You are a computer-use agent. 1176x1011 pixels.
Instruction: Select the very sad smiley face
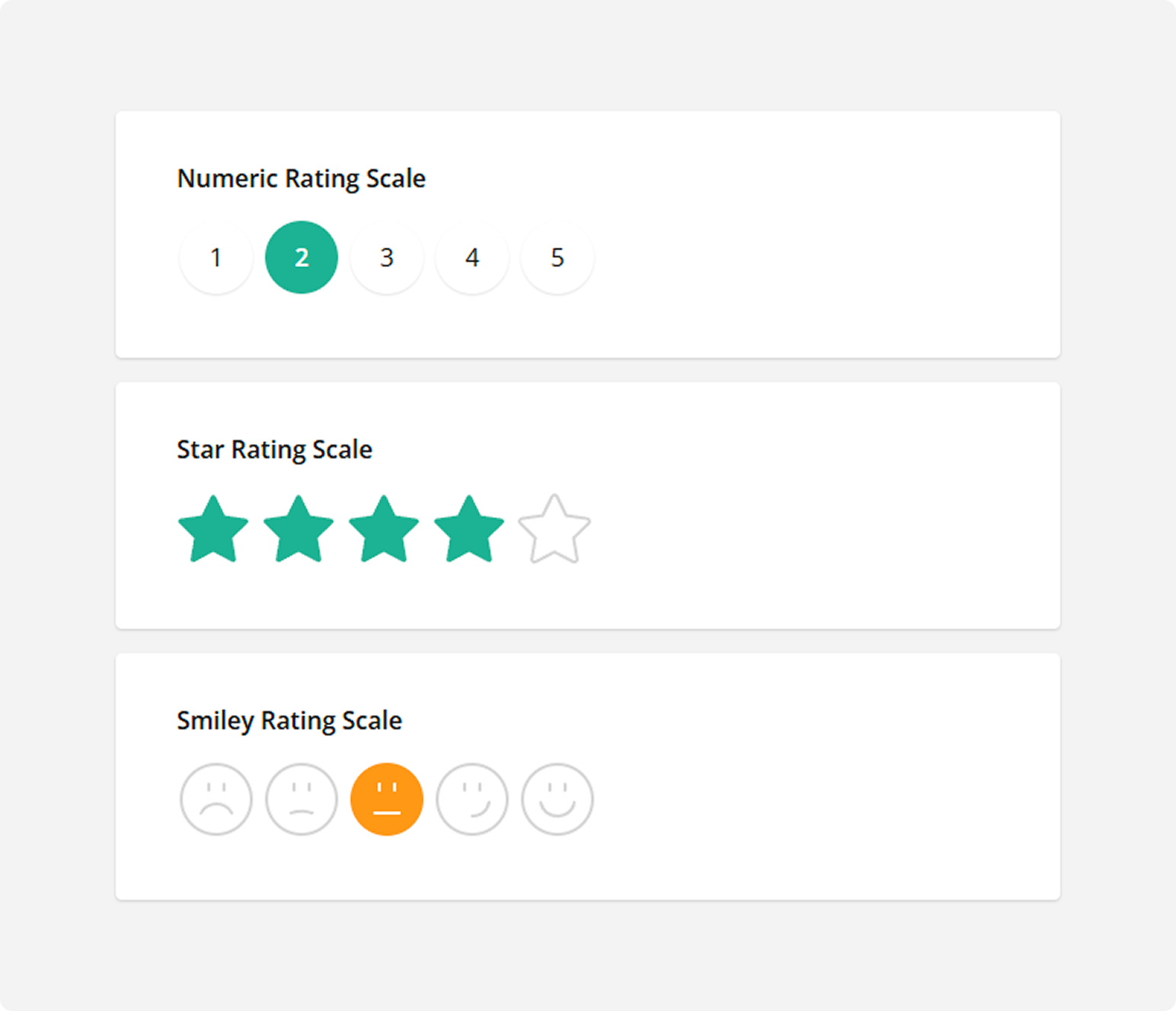pyautogui.click(x=216, y=799)
